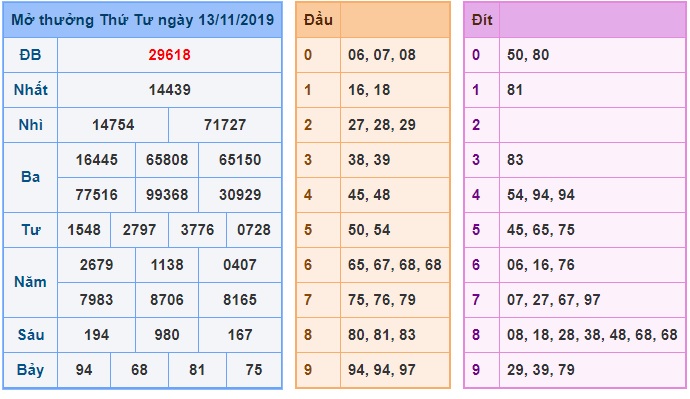
Task: Click Sáu prize number 194
Action: click(96, 335)
